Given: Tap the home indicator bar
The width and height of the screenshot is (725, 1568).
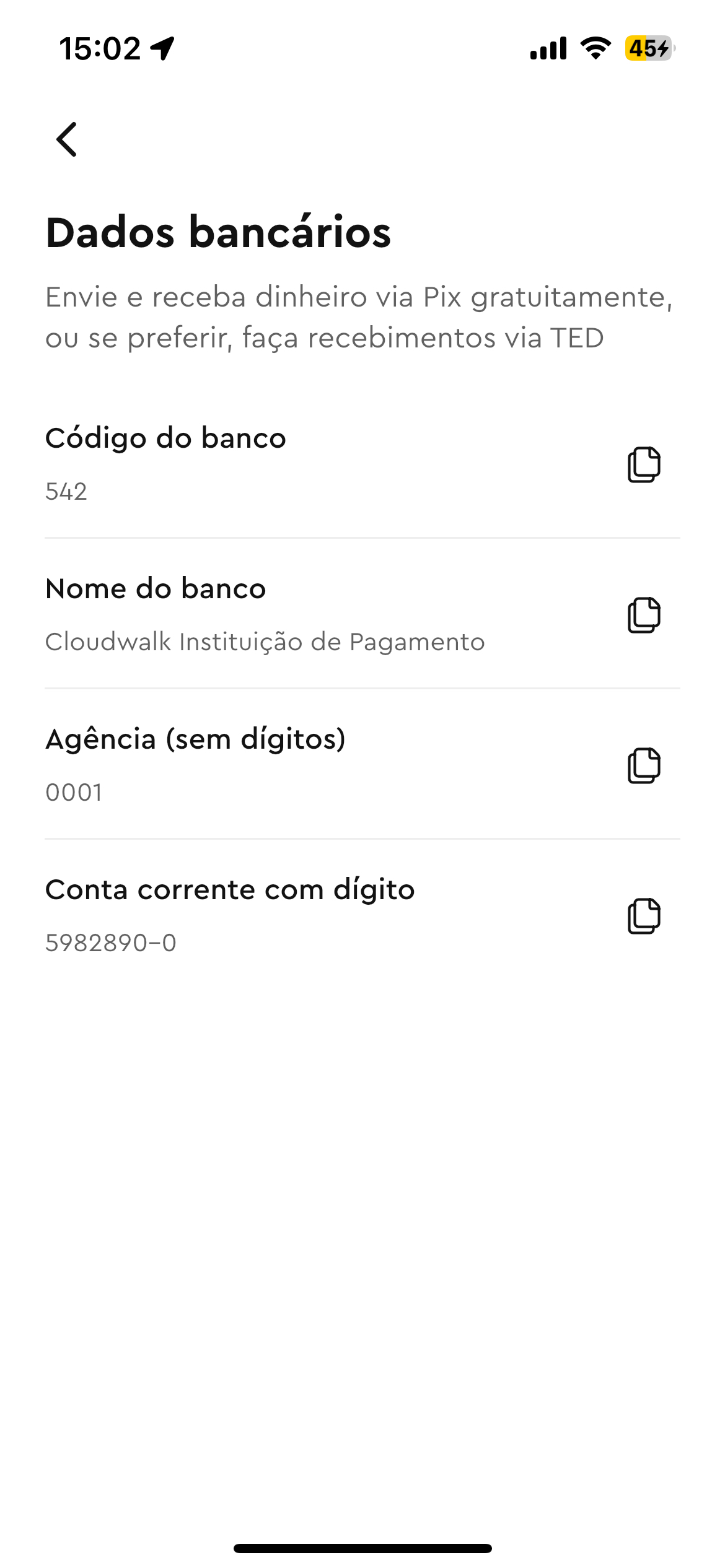Looking at the screenshot, I should (362, 1548).
